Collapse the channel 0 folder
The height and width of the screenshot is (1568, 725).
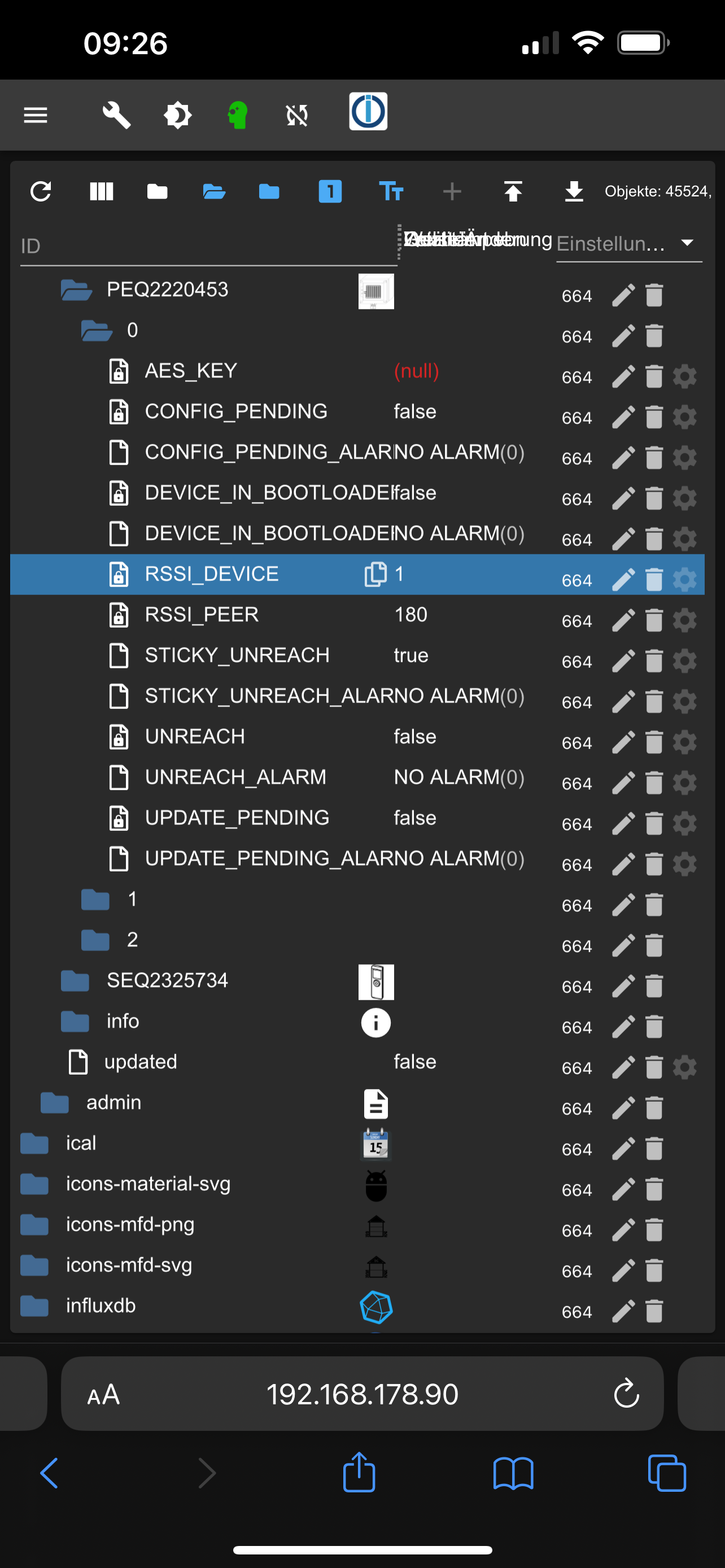point(97,331)
